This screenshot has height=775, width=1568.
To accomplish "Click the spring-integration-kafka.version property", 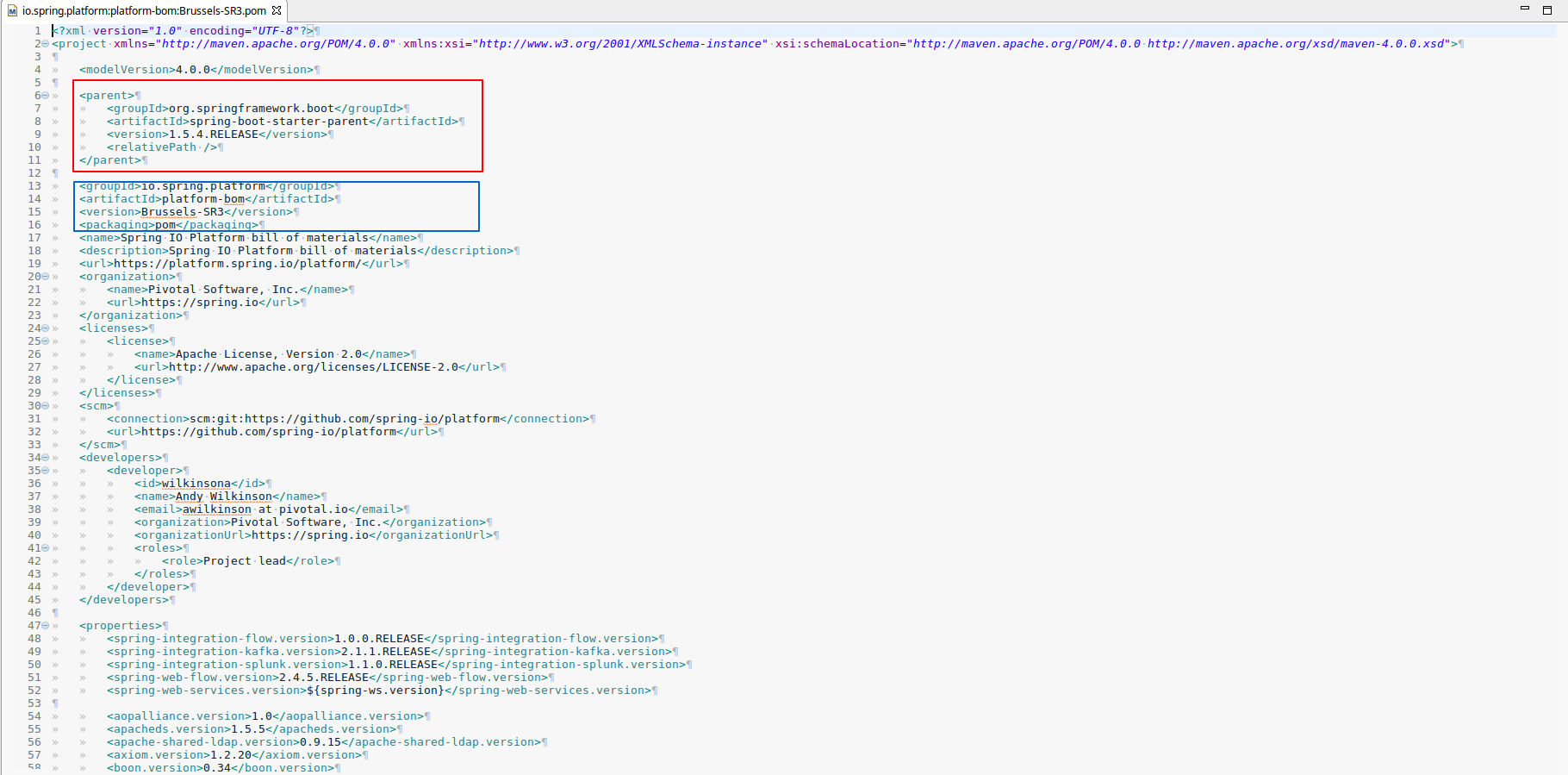I will (389, 652).
